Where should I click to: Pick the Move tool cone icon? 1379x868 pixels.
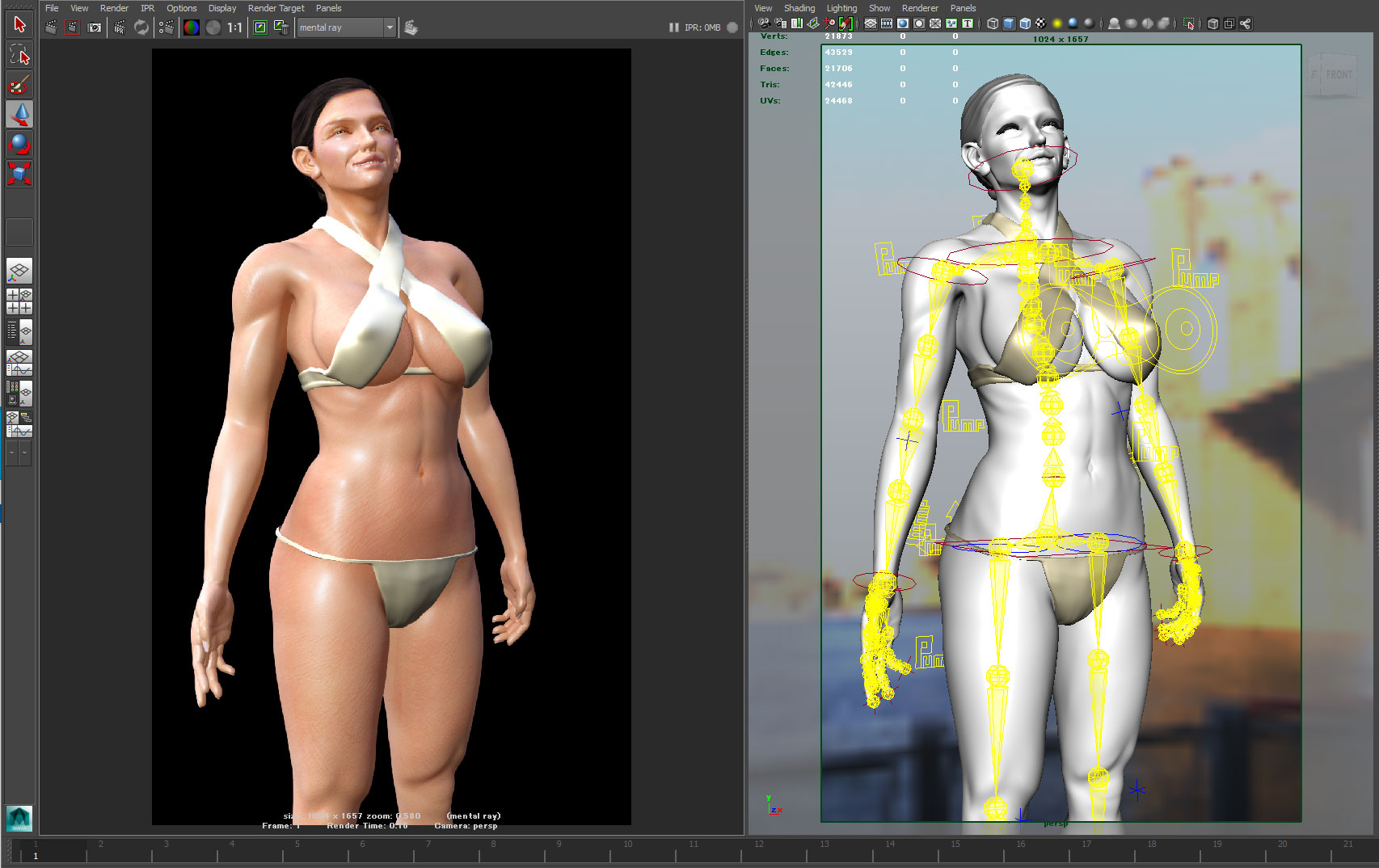pyautogui.click(x=19, y=114)
